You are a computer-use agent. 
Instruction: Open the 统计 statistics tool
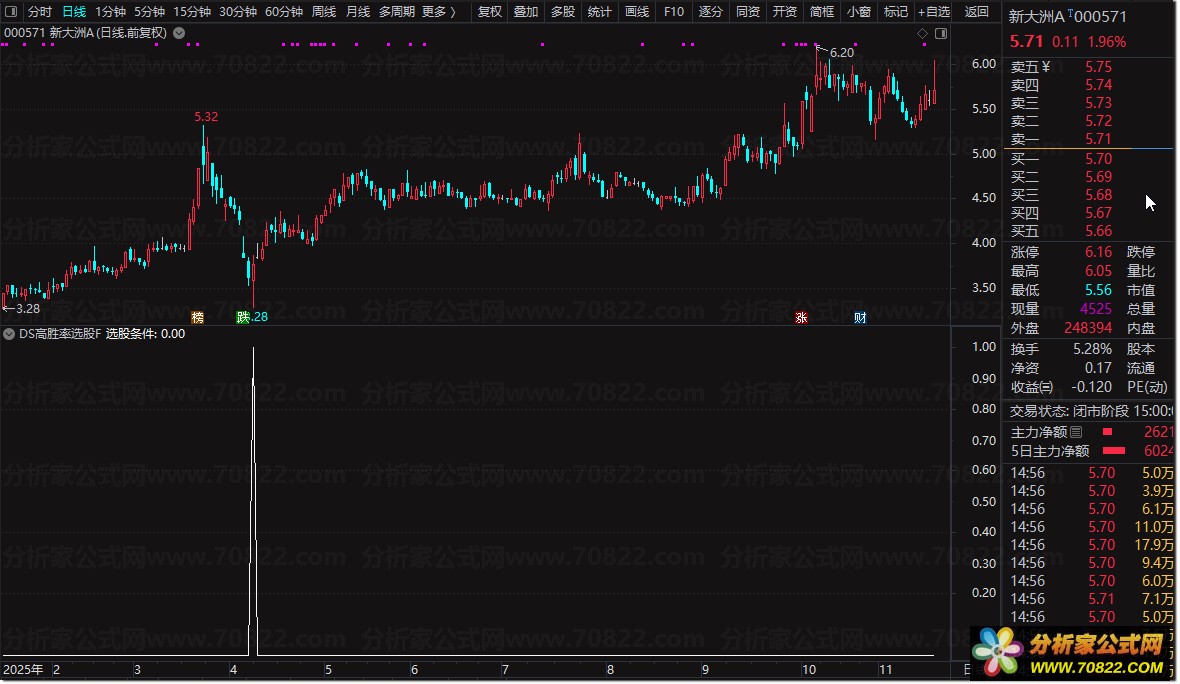click(x=600, y=11)
